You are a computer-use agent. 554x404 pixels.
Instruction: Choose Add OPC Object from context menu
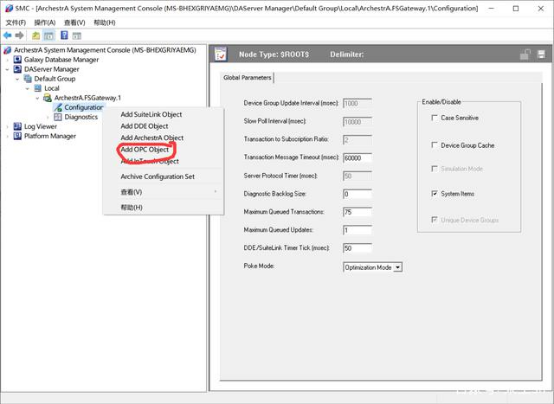[145, 150]
